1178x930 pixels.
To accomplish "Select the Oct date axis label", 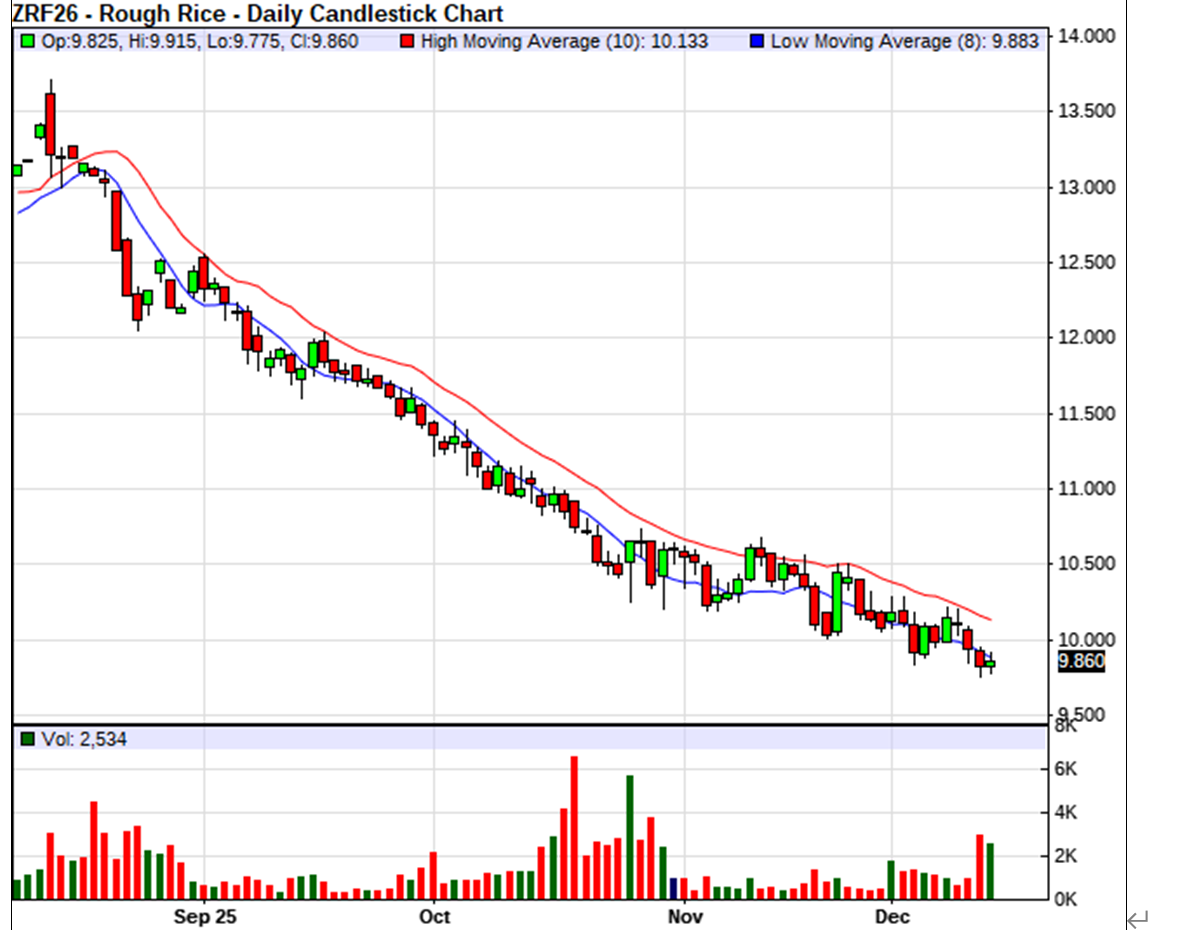I will (x=434, y=916).
